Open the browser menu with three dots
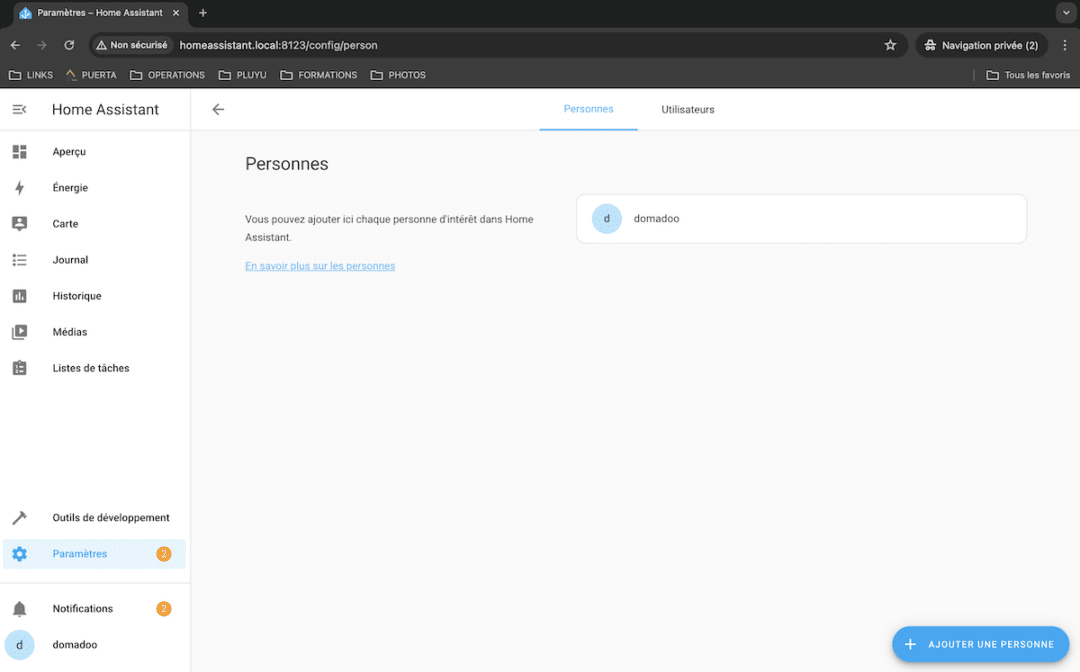The image size is (1080, 672). pos(1065,45)
